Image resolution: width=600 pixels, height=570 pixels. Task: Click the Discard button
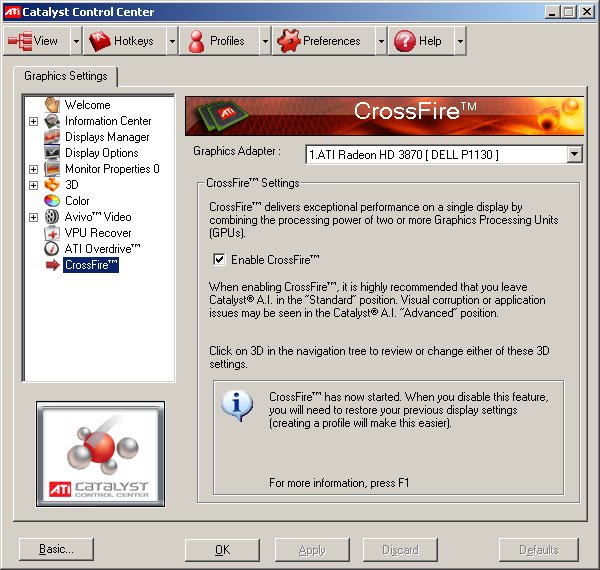pyautogui.click(x=400, y=550)
